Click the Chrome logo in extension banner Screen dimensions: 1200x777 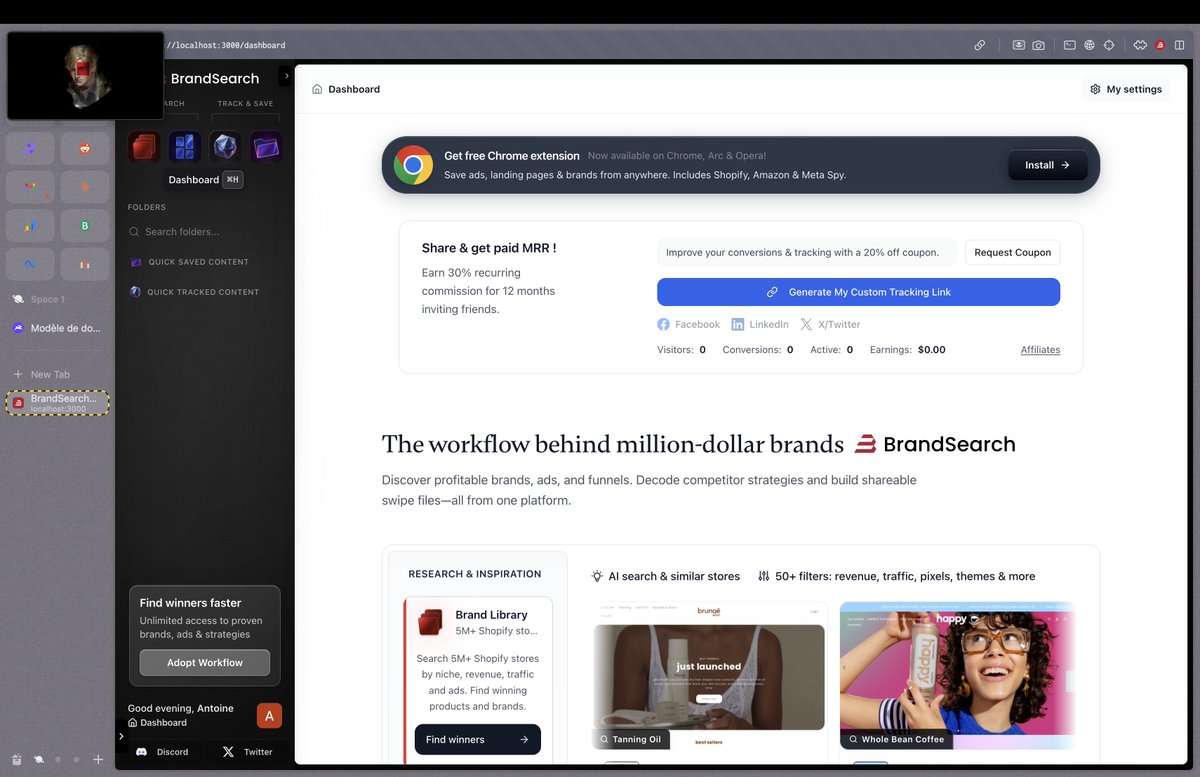[413, 165]
